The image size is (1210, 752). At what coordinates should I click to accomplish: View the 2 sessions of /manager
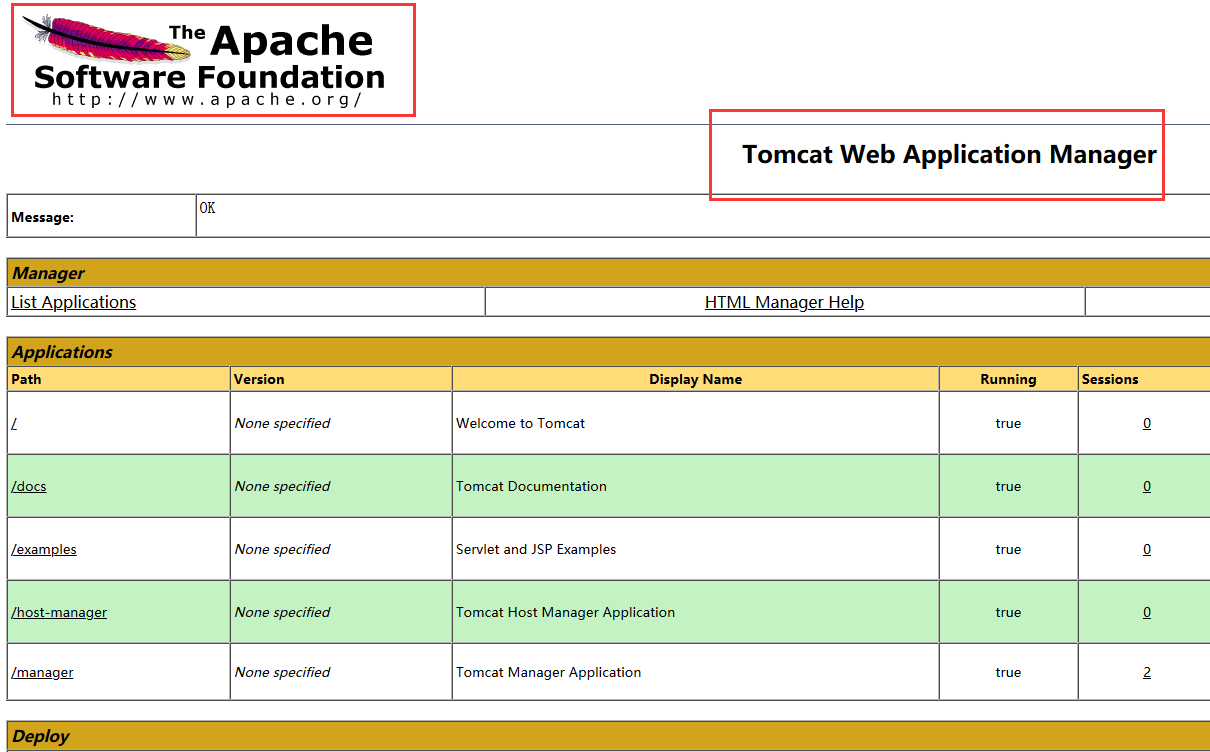pyautogui.click(x=1147, y=672)
